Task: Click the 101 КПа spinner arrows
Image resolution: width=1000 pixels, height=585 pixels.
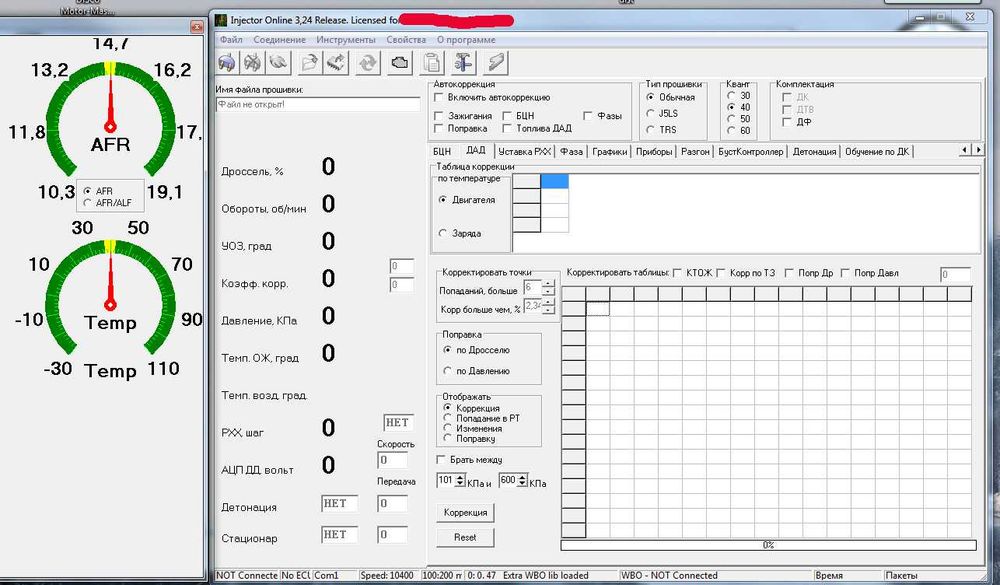Action: (x=460, y=480)
